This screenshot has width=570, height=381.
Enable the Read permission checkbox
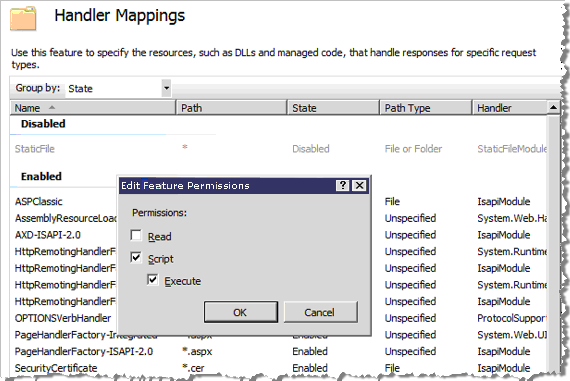[x=136, y=236]
